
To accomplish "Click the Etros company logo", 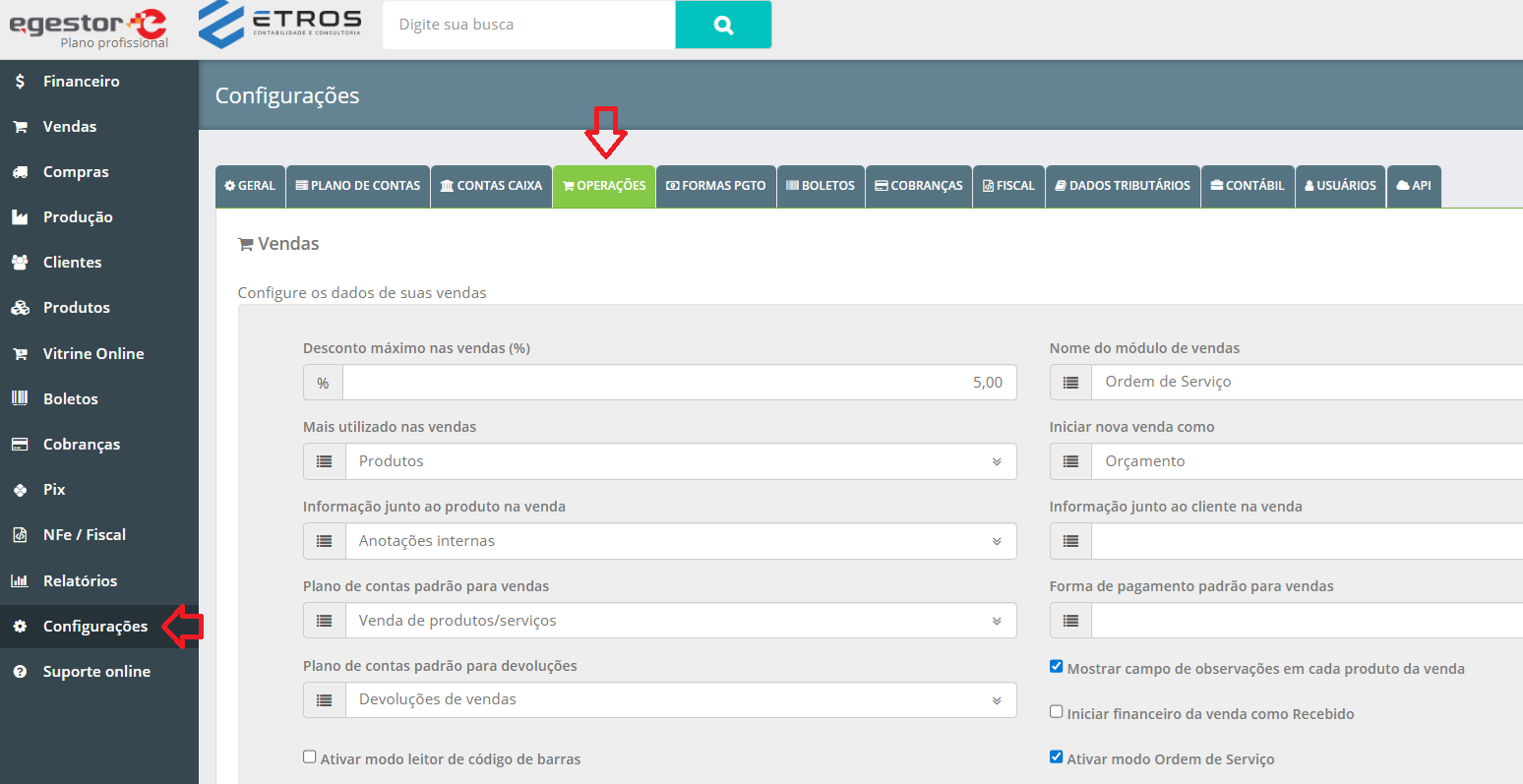I will 280,24.
